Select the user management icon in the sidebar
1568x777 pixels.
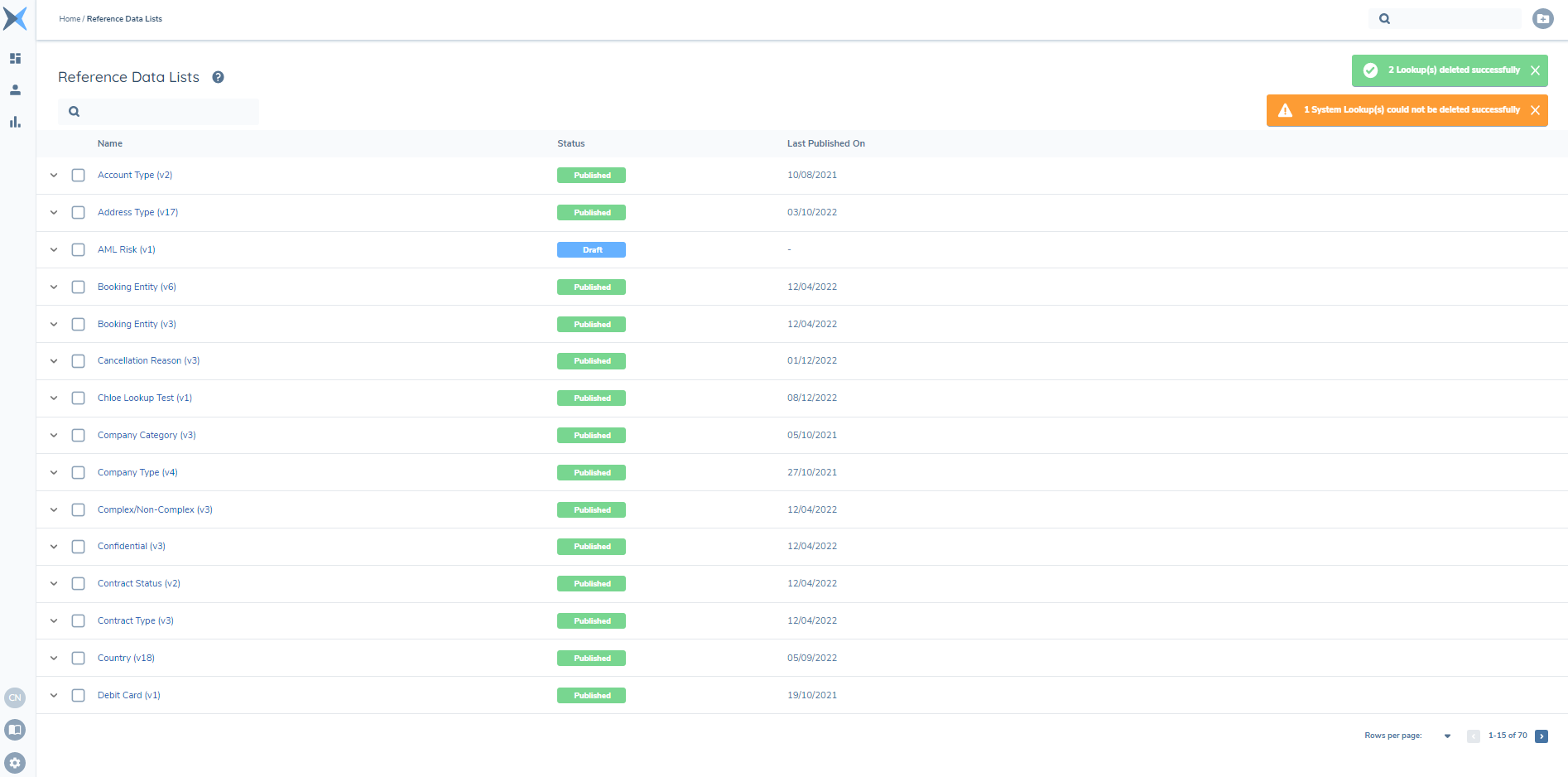point(15,89)
